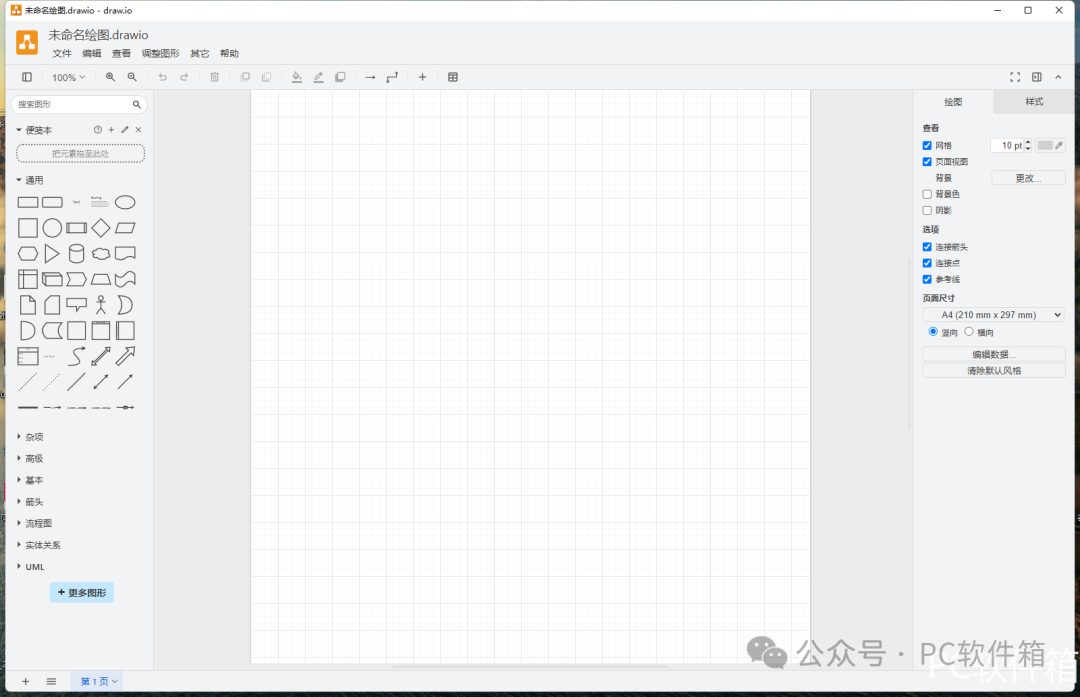The image size is (1080, 697).
Task: Select the ellipse shape in General palette
Action: pyautogui.click(x=125, y=202)
